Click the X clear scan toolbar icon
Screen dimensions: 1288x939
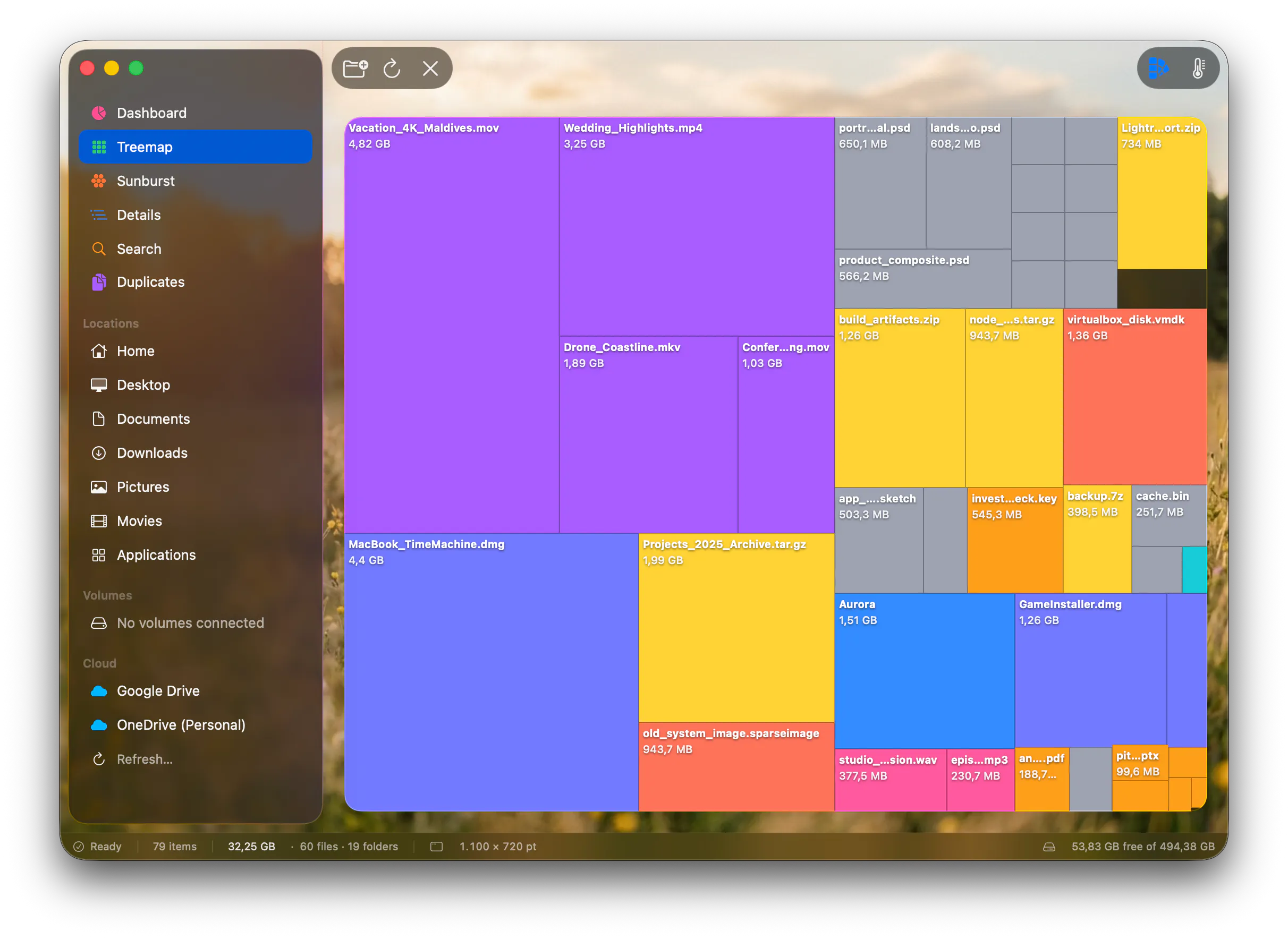click(x=430, y=69)
